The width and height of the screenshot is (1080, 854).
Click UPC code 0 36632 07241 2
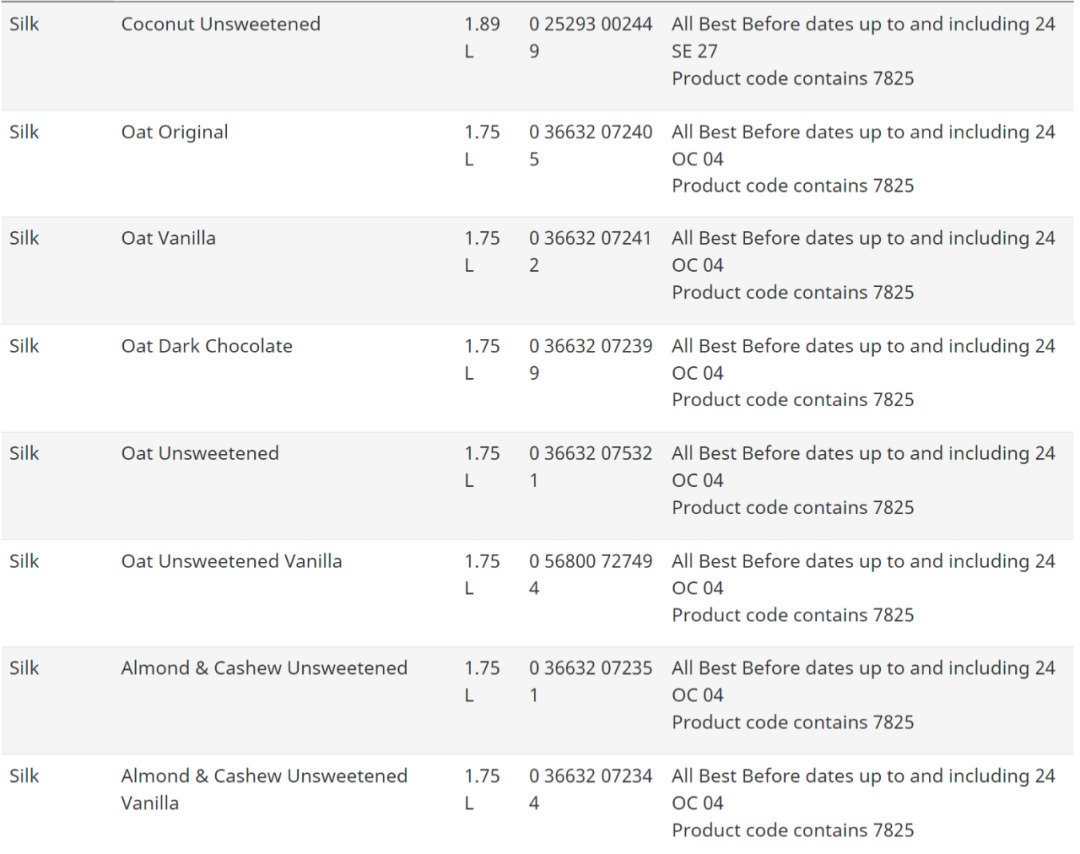[x=590, y=251]
